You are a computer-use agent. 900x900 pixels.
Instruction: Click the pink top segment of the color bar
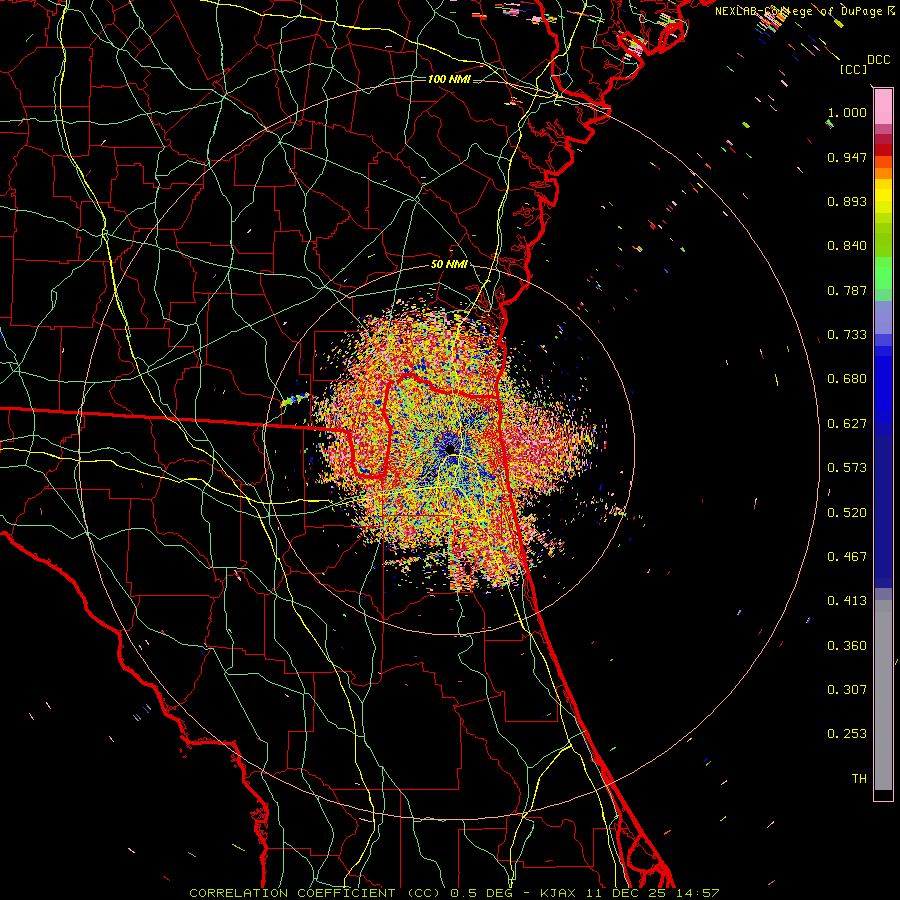point(883,106)
